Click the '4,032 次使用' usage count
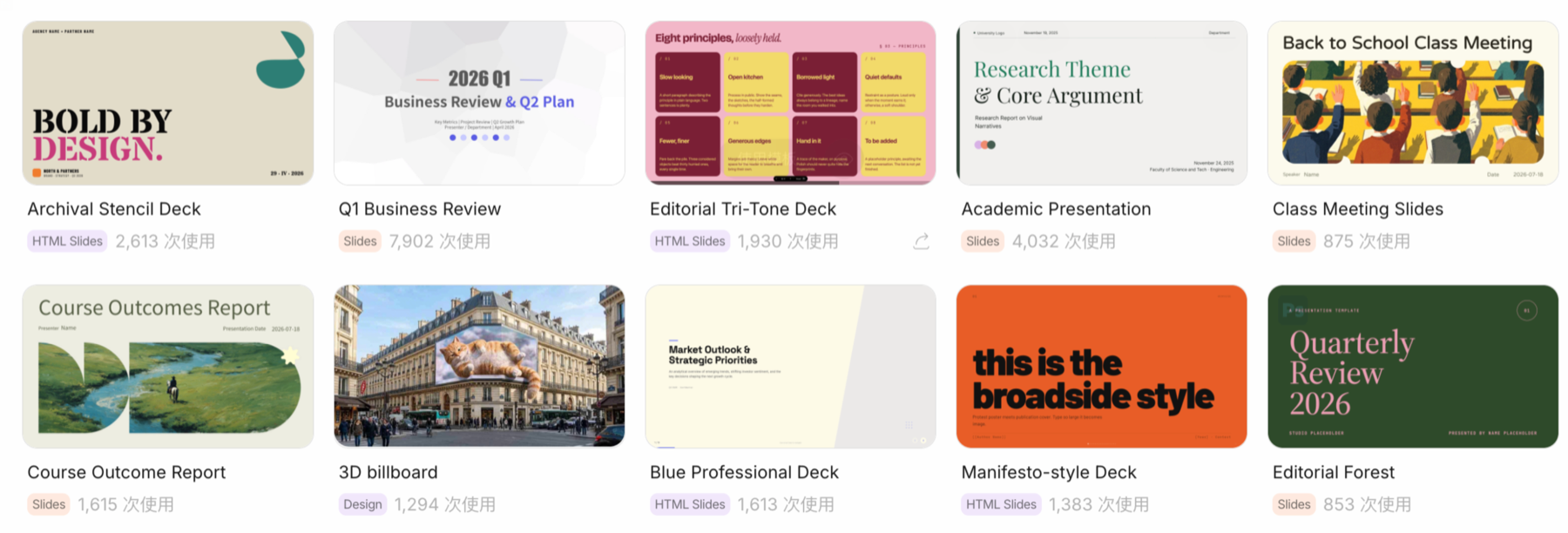The width and height of the screenshot is (1568, 533). click(1064, 241)
